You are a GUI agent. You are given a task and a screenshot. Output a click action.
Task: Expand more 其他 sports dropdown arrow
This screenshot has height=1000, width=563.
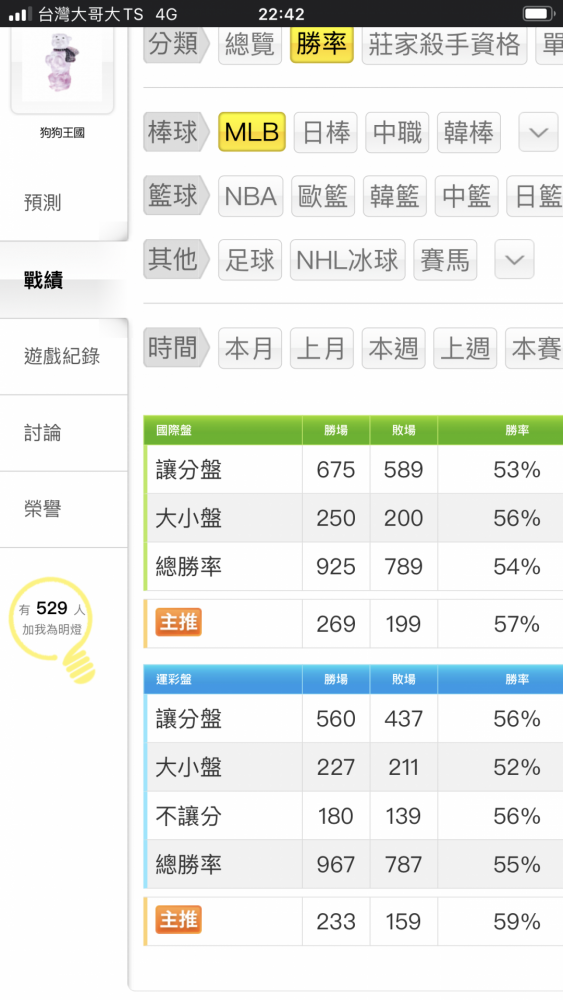515,260
